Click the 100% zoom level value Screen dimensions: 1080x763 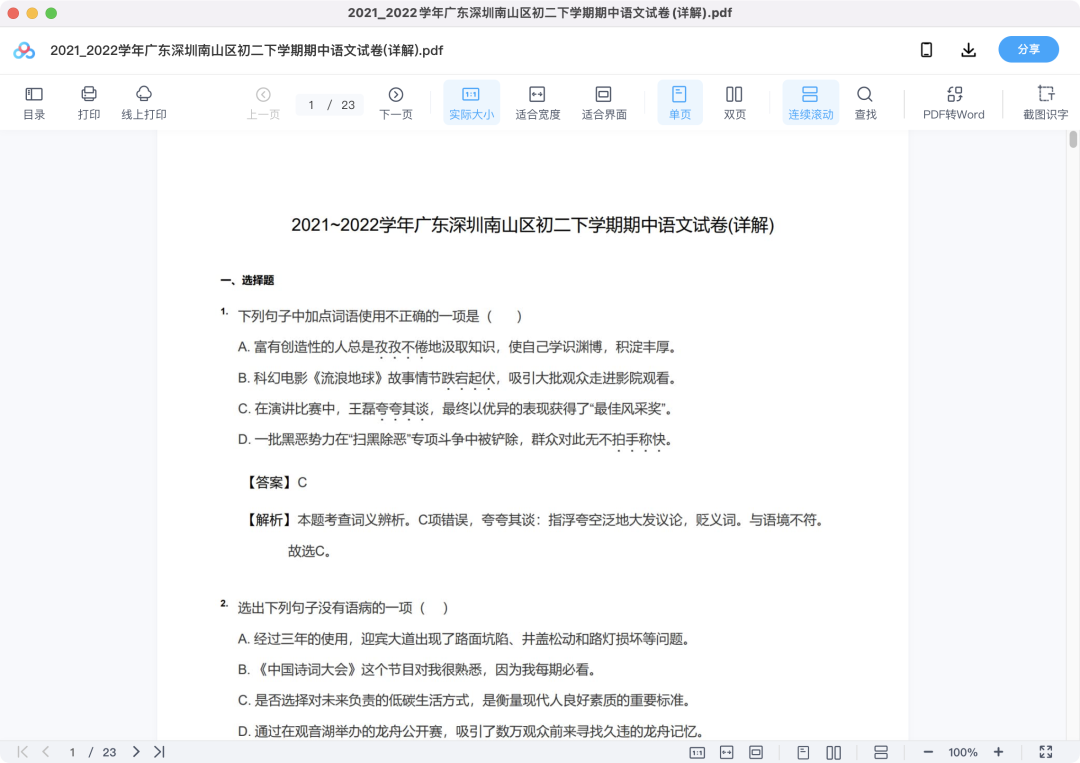(963, 752)
